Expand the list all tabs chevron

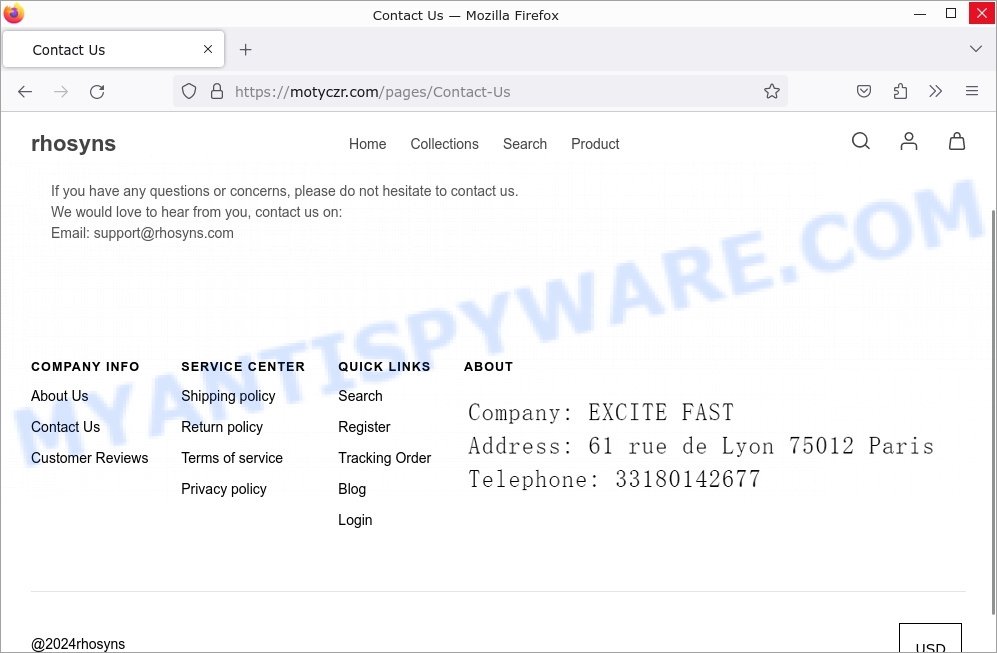(x=975, y=49)
